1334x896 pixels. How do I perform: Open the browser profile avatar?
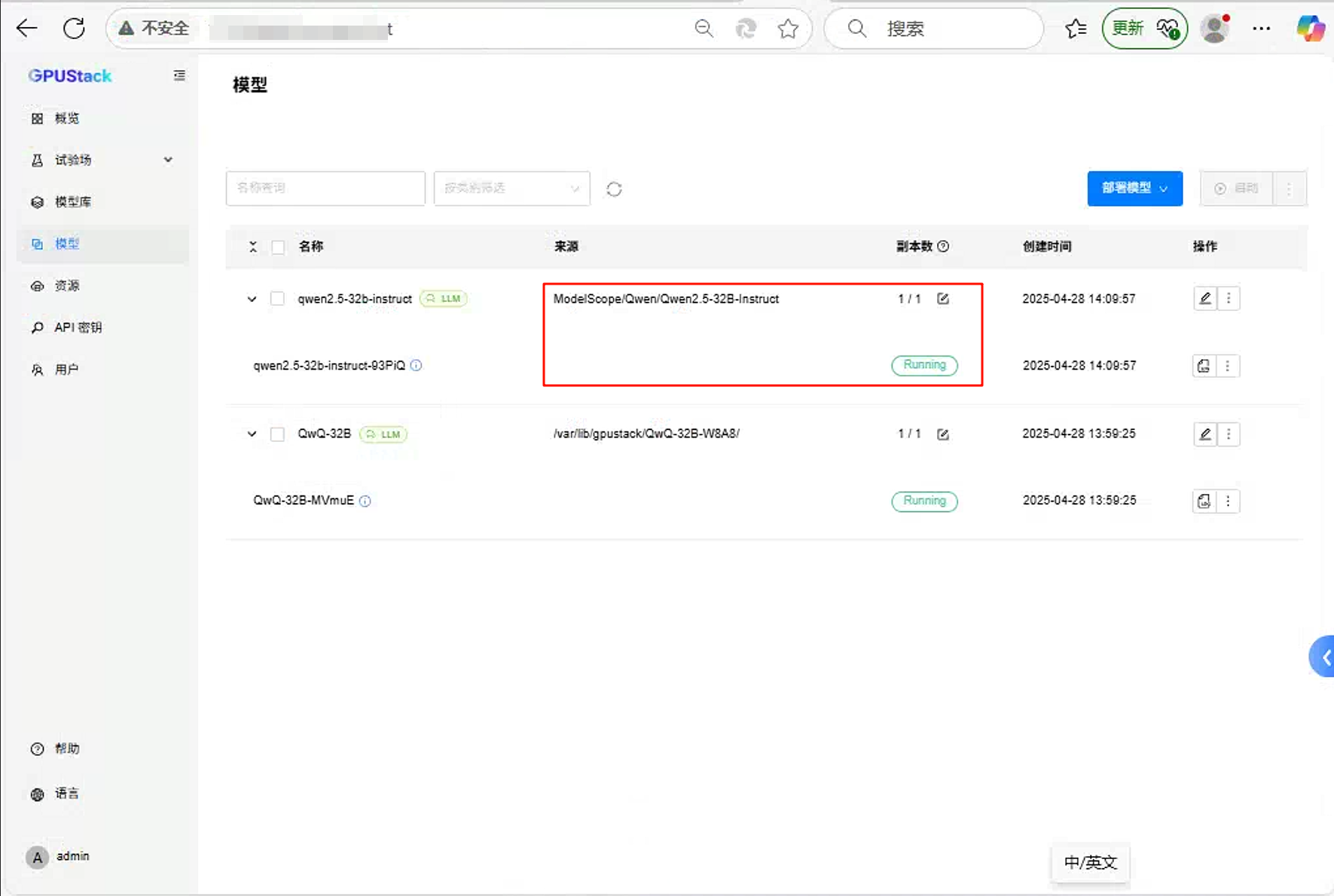tap(1215, 29)
